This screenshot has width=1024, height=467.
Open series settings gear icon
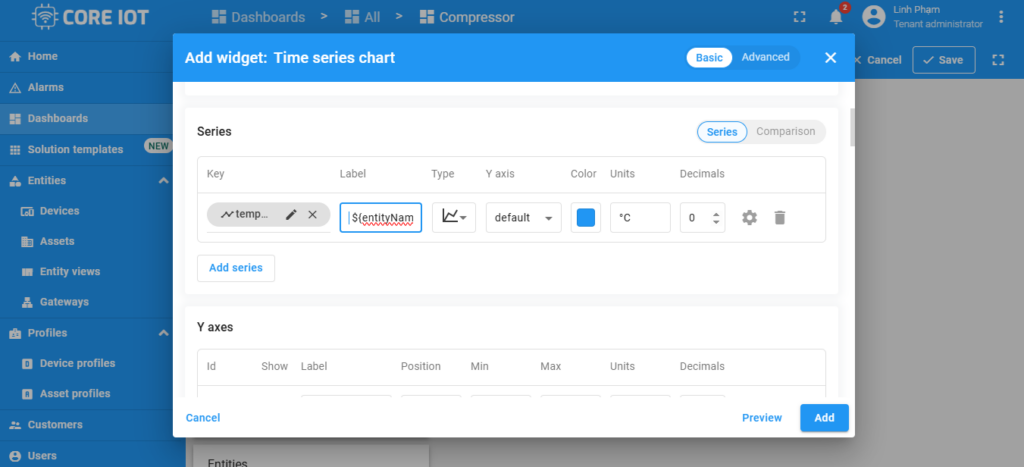pyautogui.click(x=749, y=217)
